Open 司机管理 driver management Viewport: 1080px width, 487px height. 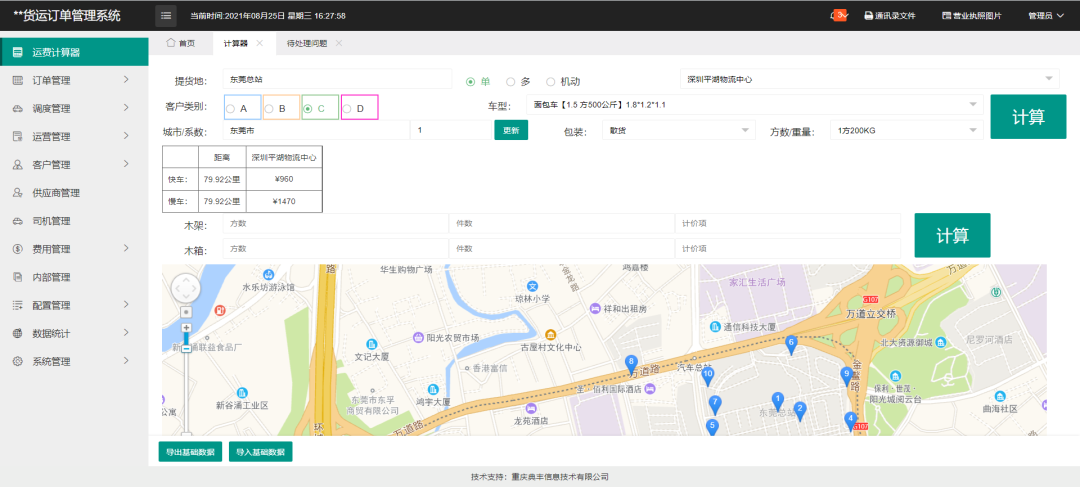coord(60,221)
